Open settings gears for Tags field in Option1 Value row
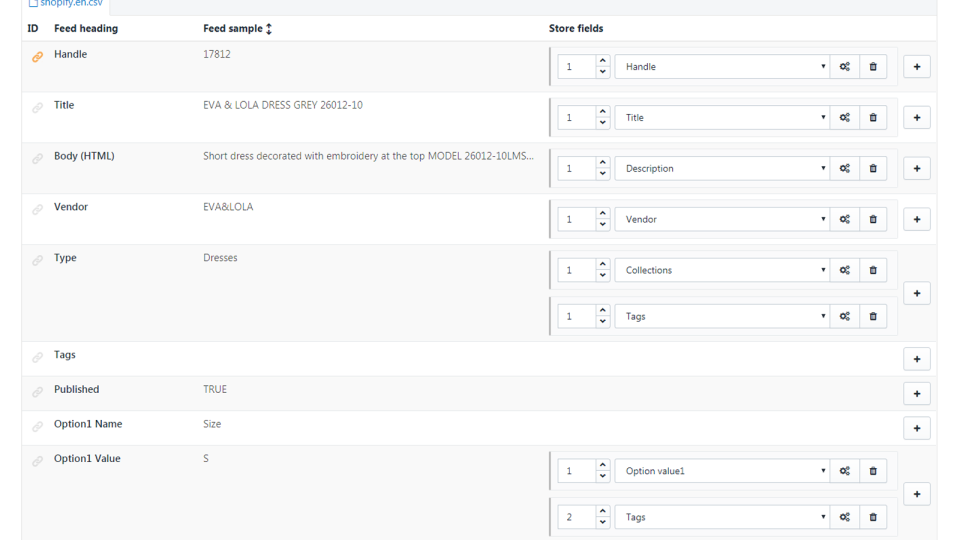Screen dimensions: 960x540 tap(845, 517)
